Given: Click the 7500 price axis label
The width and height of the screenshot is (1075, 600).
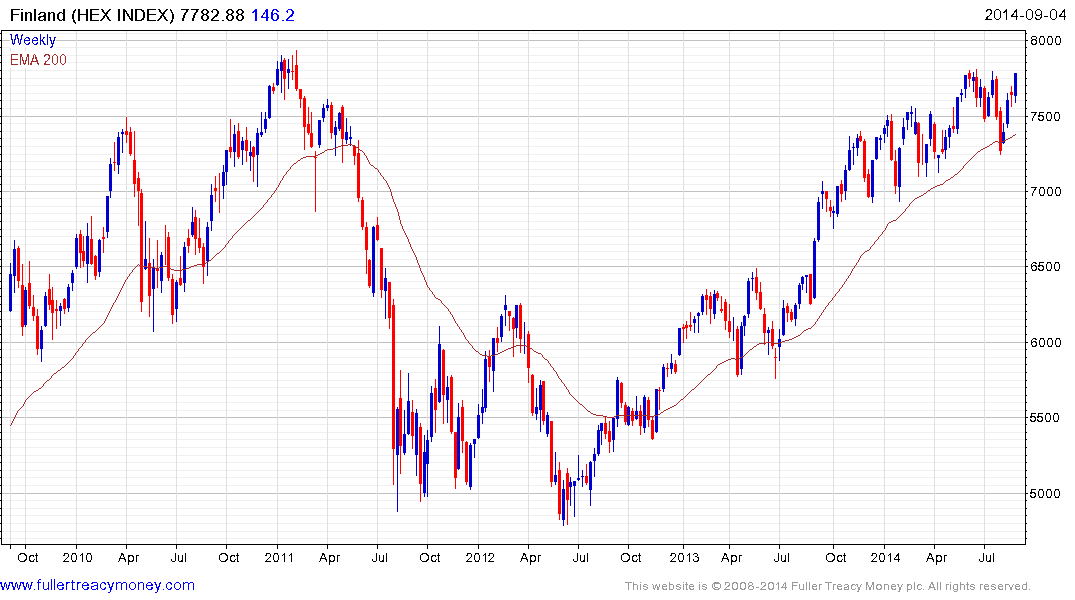Looking at the screenshot, I should (x=1046, y=117).
